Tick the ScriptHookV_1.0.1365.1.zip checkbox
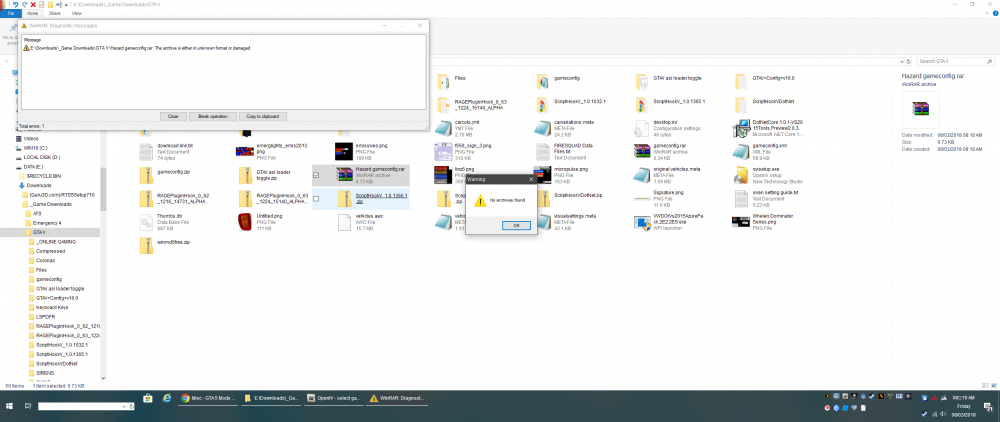The height and width of the screenshot is (422, 1000). pos(317,199)
